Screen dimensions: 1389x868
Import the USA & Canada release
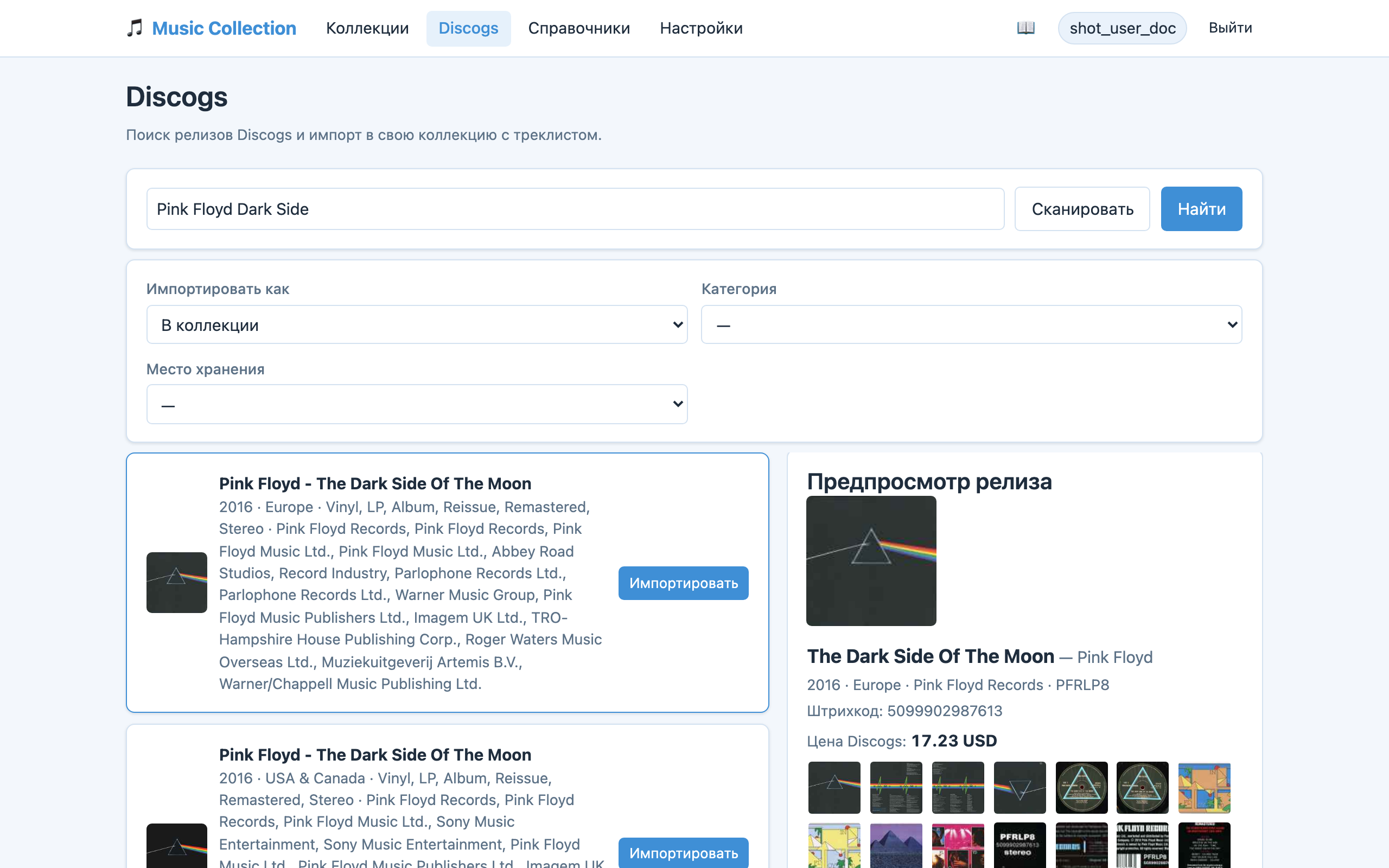[683, 853]
